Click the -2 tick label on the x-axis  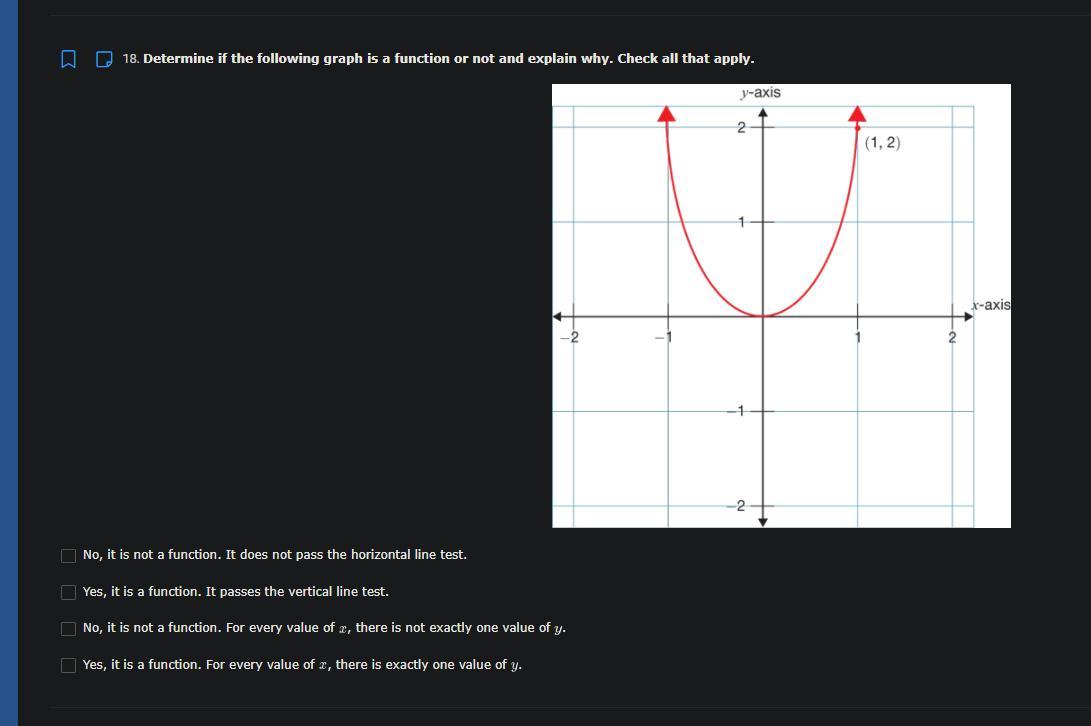click(569, 338)
